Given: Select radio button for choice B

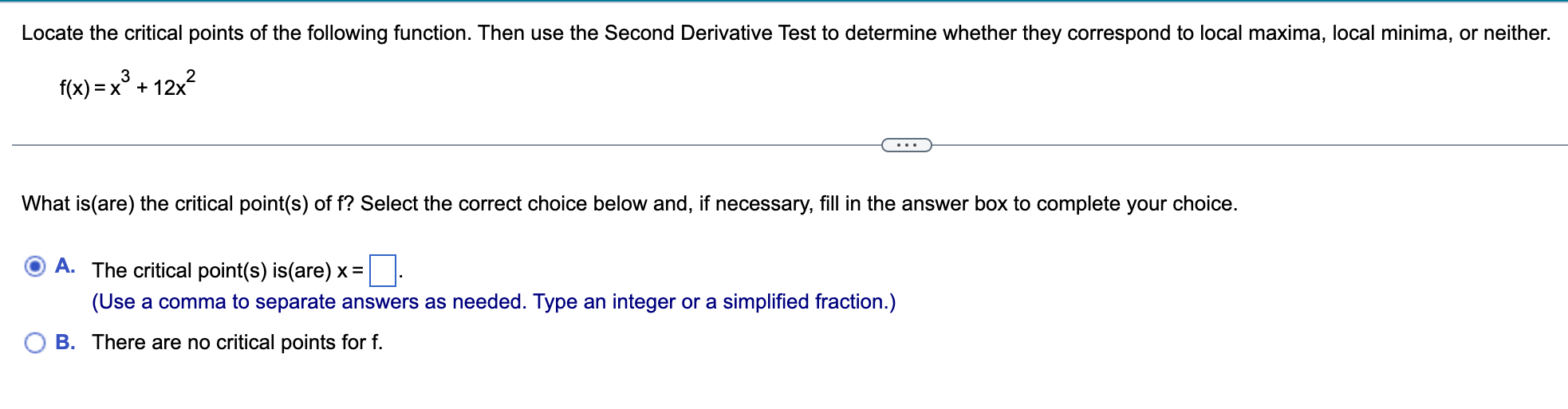Looking at the screenshot, I should point(35,343).
